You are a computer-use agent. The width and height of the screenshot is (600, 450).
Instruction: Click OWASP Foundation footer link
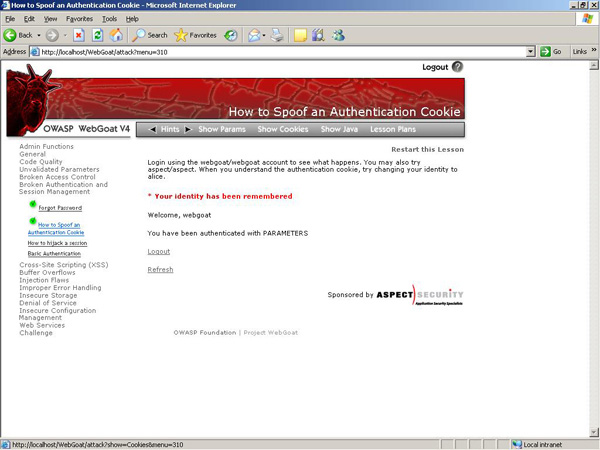pyautogui.click(x=205, y=333)
